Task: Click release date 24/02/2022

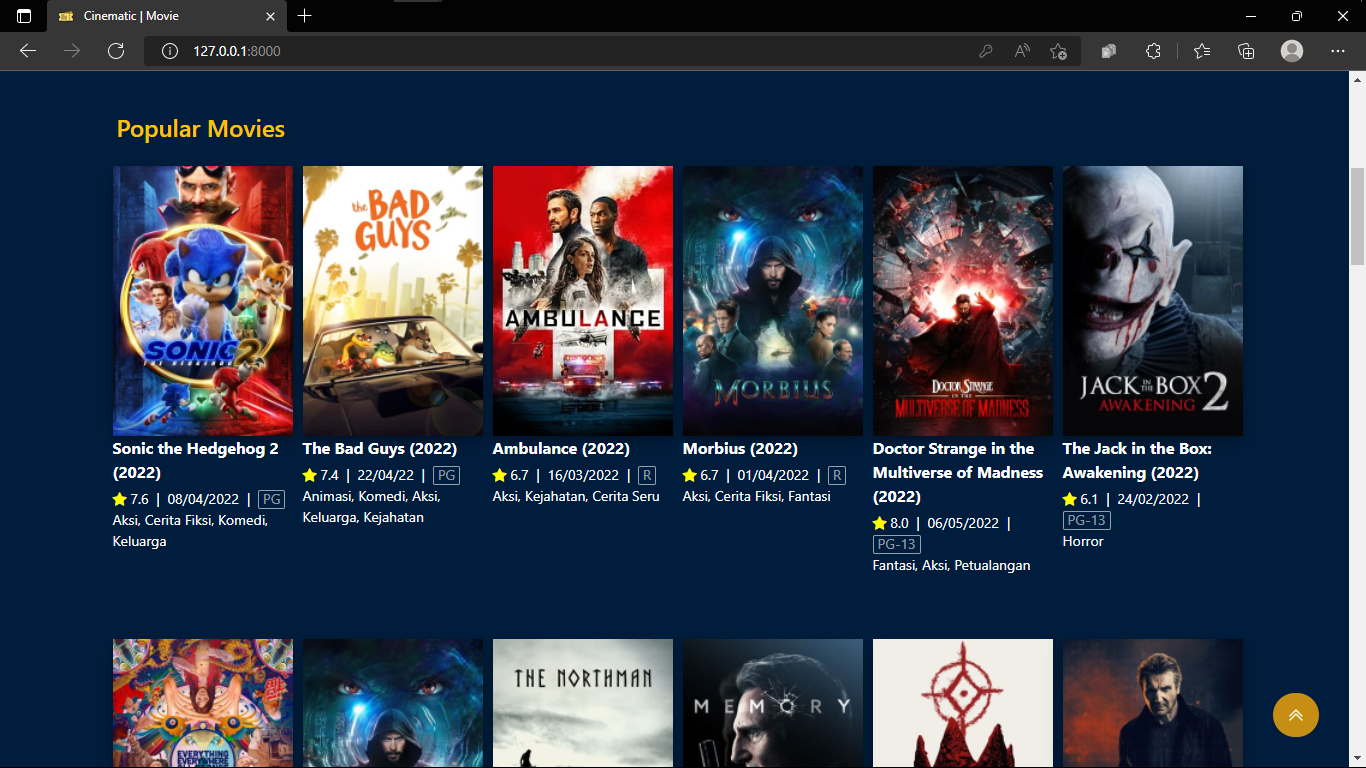Action: coord(1153,499)
